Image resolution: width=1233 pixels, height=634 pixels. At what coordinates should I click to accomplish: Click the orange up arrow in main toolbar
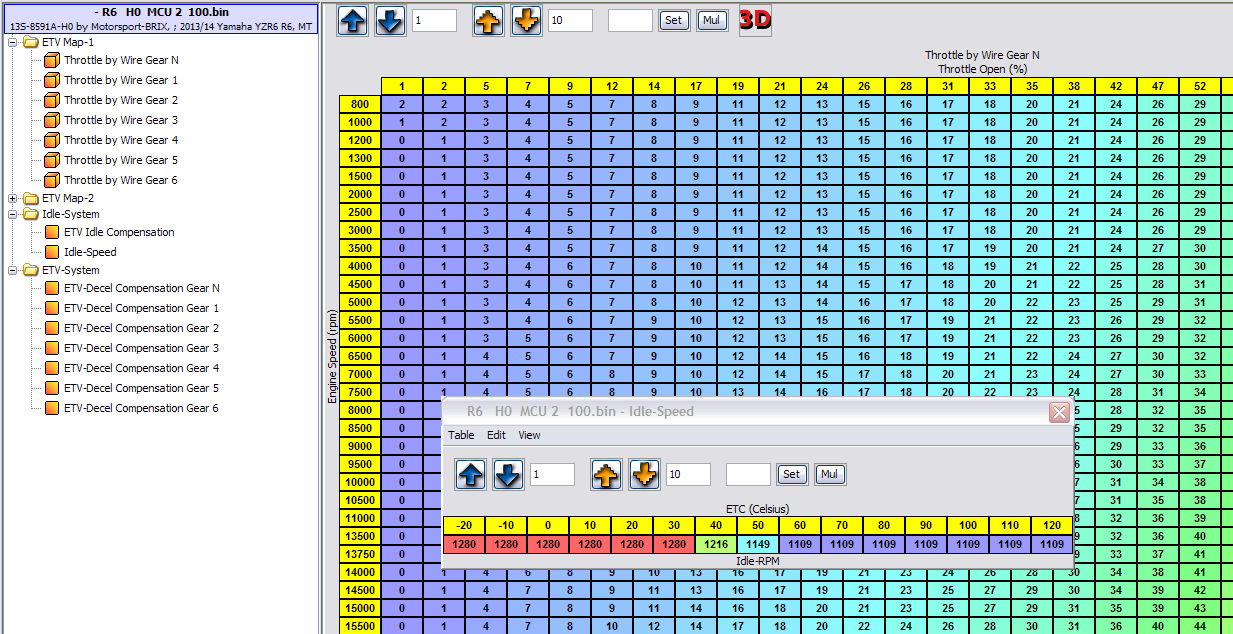pos(489,20)
